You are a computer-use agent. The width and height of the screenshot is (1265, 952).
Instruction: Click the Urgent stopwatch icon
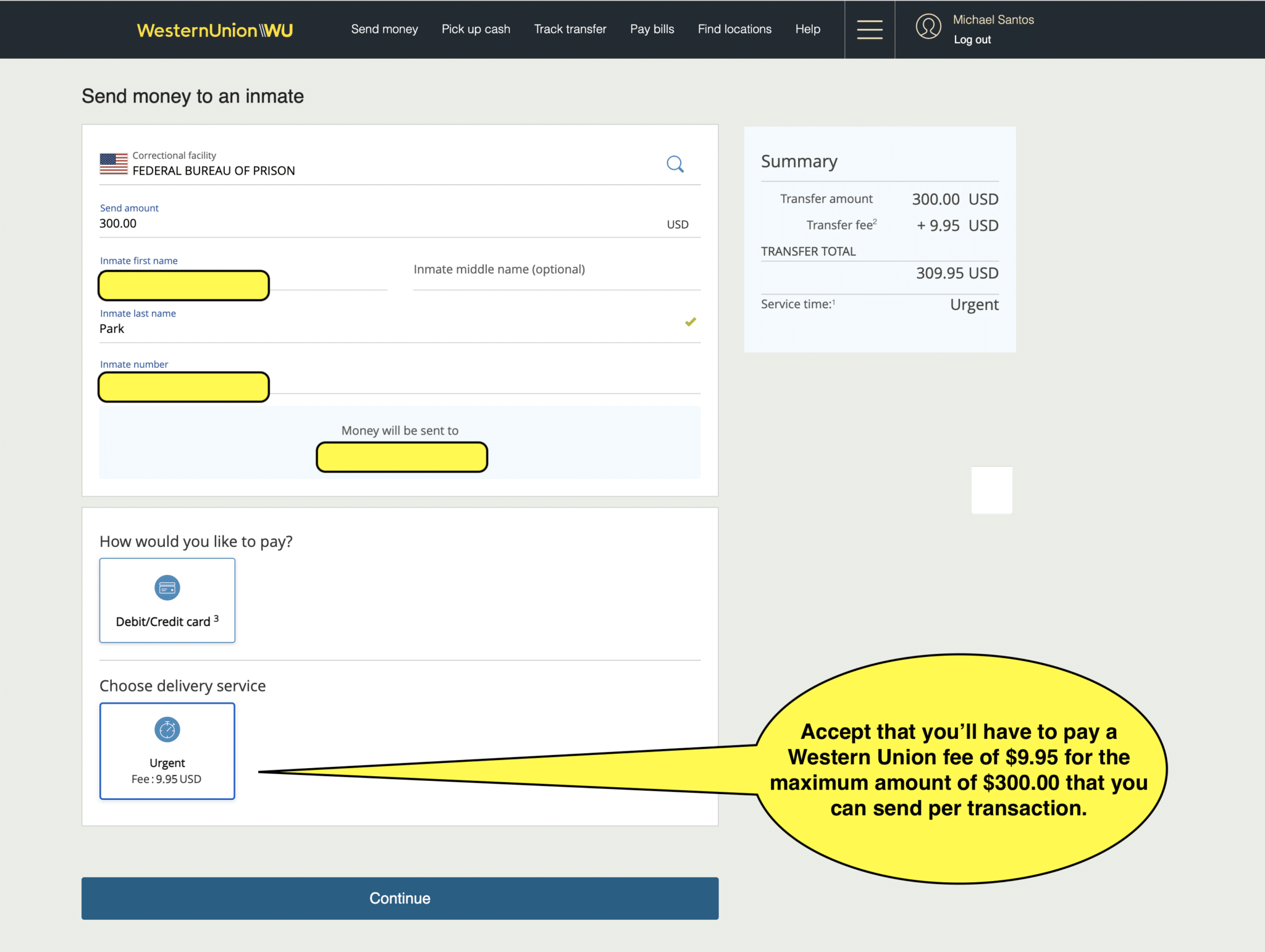click(167, 730)
